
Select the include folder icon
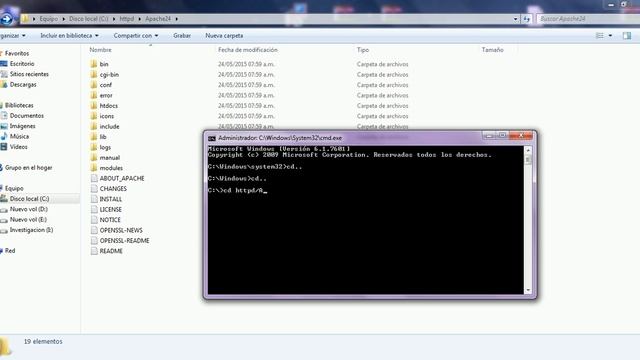click(94, 126)
